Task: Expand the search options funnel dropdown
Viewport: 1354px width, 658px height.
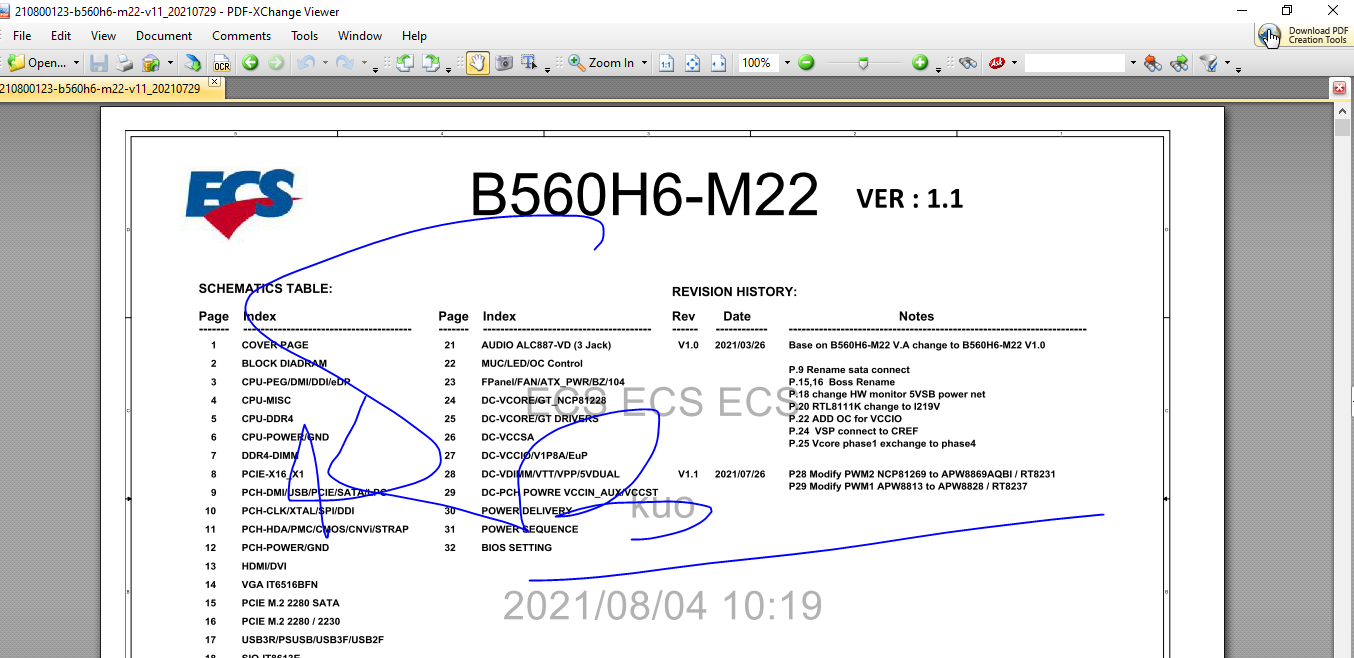Action: point(1227,63)
